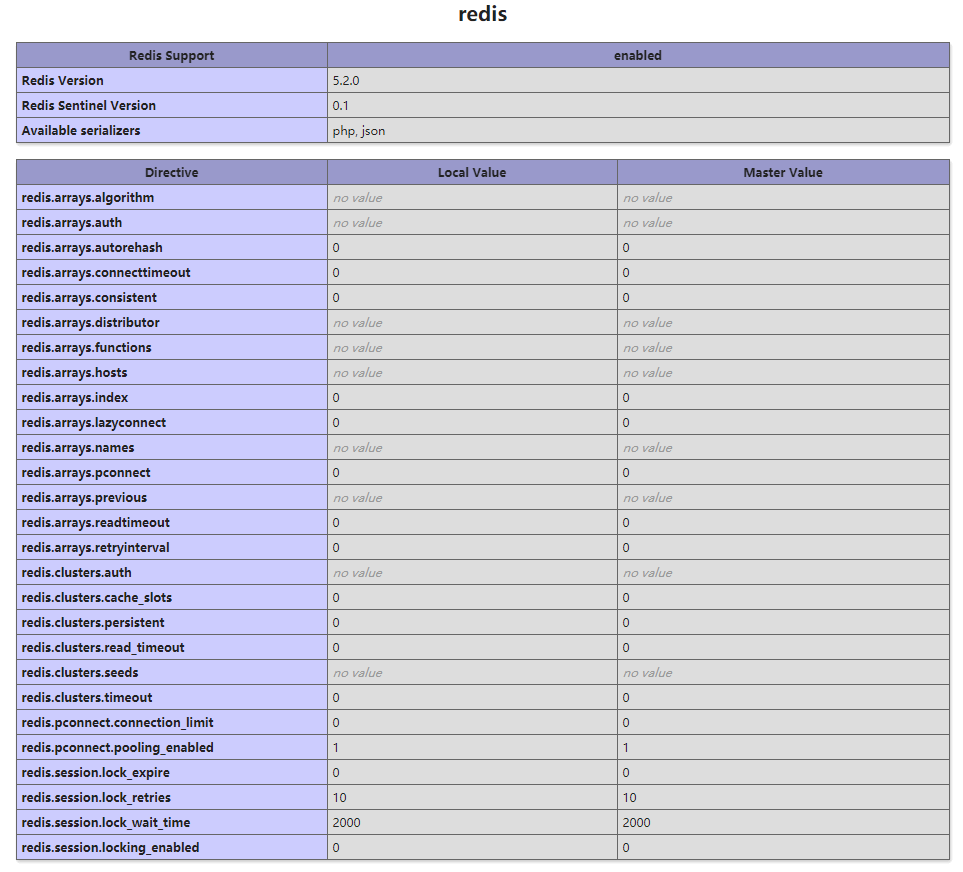The height and width of the screenshot is (872, 963).
Task: Click master value '0' of redis.session.locking_enabled
Action: click(626, 848)
